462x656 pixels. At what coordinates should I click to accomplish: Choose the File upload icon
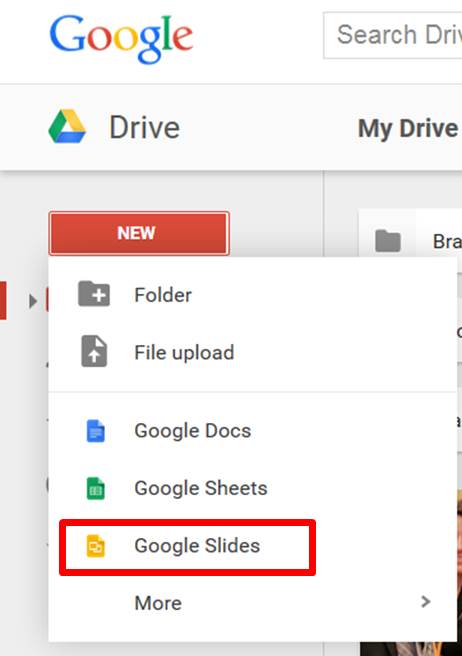click(x=94, y=351)
